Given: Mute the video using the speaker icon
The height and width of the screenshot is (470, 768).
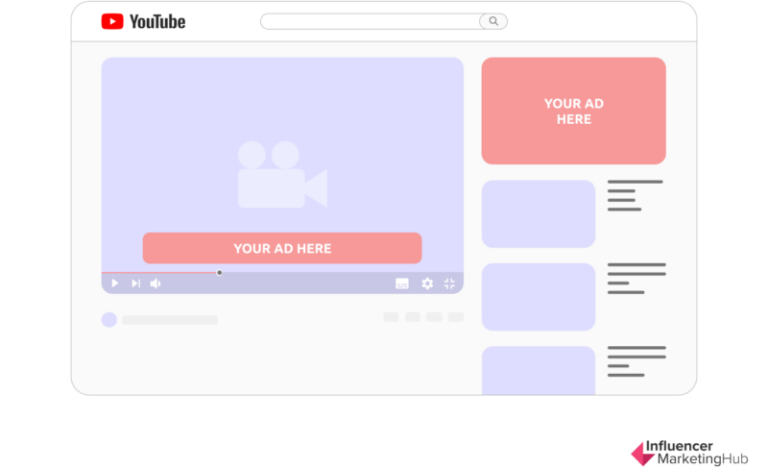Looking at the screenshot, I should pos(155,284).
